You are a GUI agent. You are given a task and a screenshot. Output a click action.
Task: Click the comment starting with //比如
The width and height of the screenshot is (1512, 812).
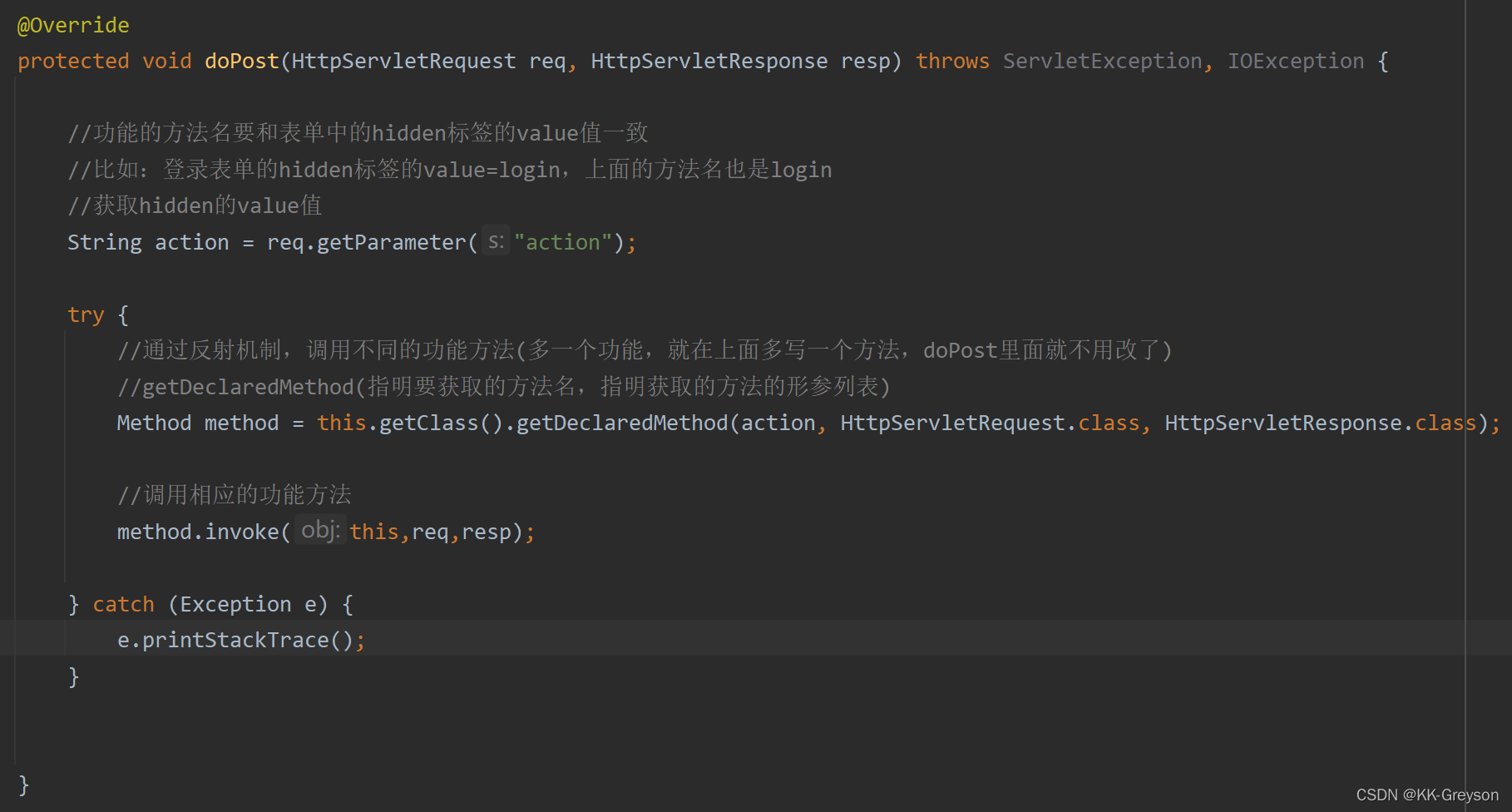tap(450, 170)
